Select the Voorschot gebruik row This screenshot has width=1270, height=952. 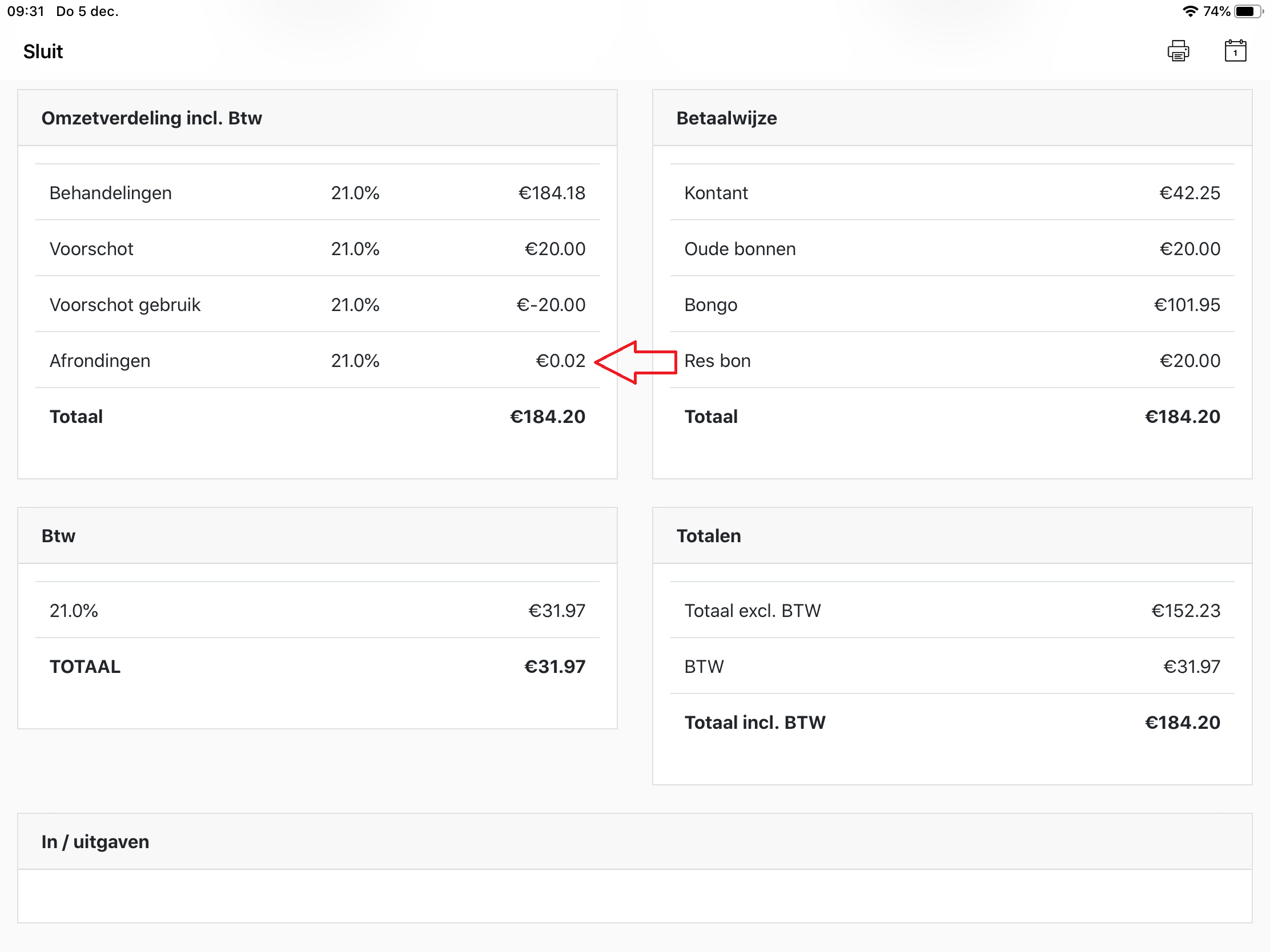tap(317, 305)
